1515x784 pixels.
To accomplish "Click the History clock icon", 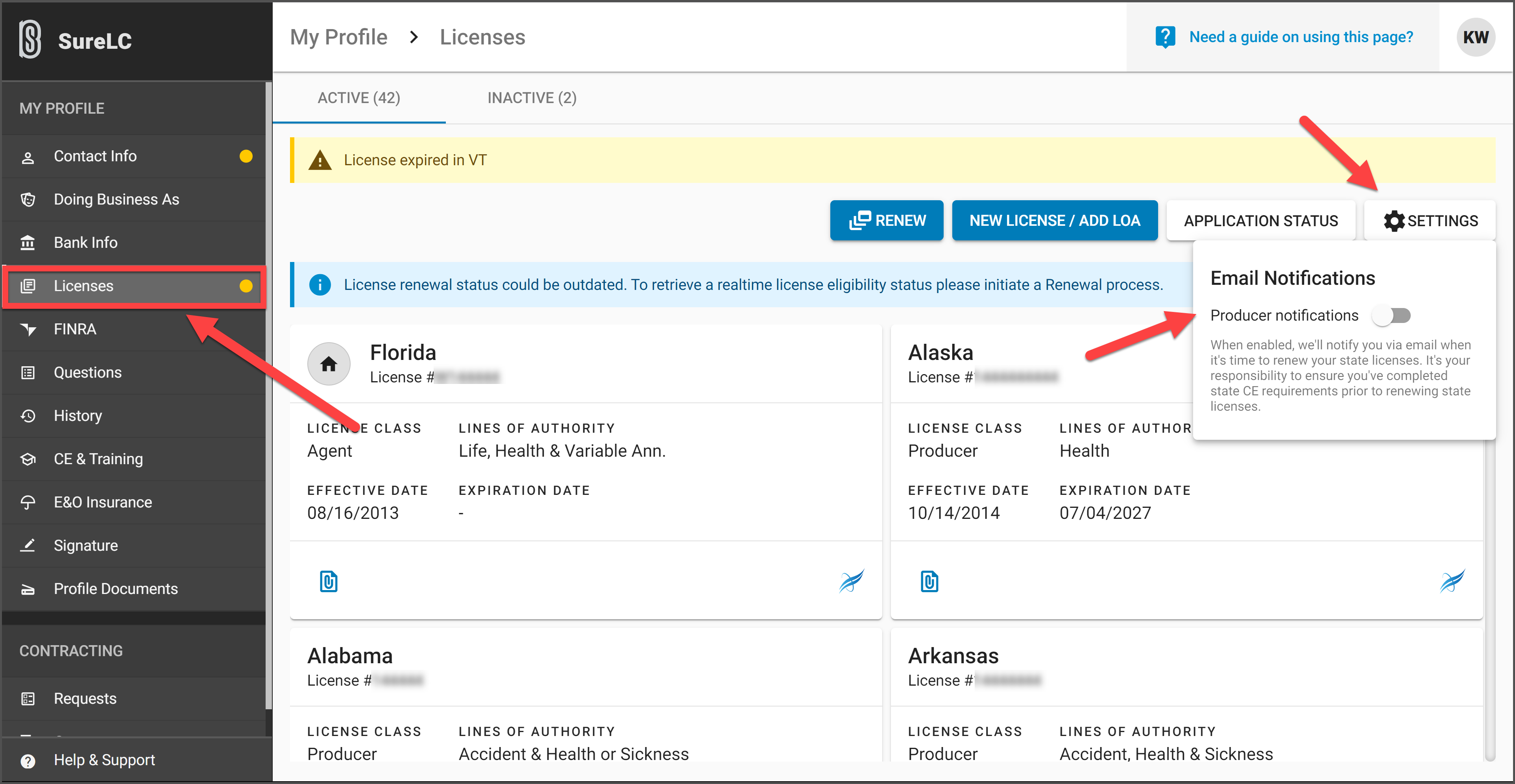I will [28, 416].
